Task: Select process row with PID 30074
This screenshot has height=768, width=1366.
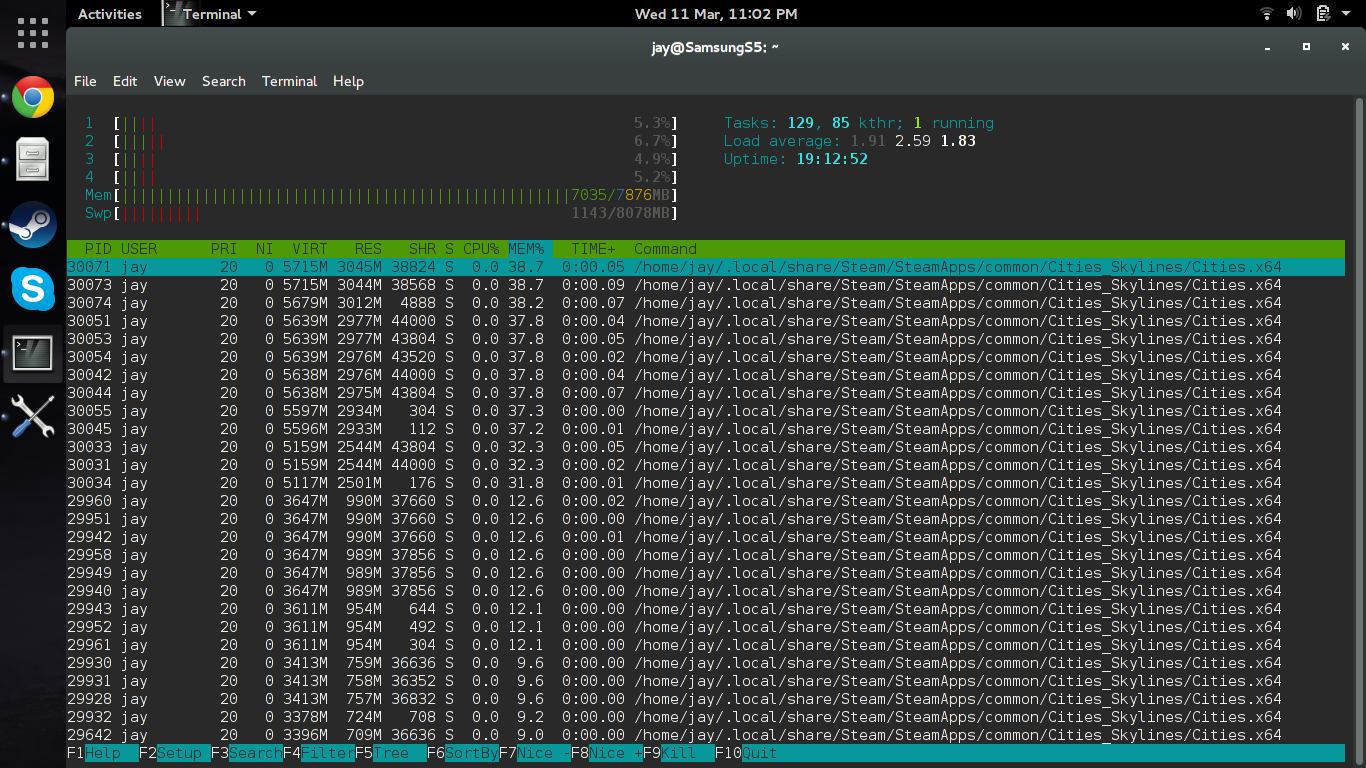Action: coord(706,303)
